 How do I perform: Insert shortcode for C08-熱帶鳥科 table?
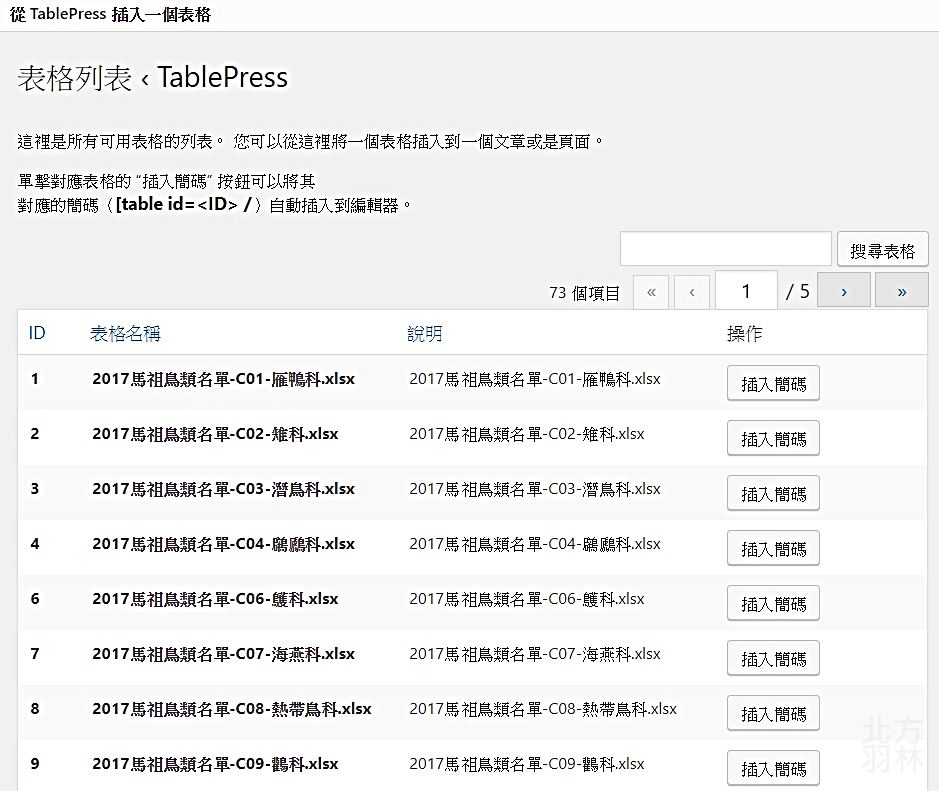coord(773,714)
